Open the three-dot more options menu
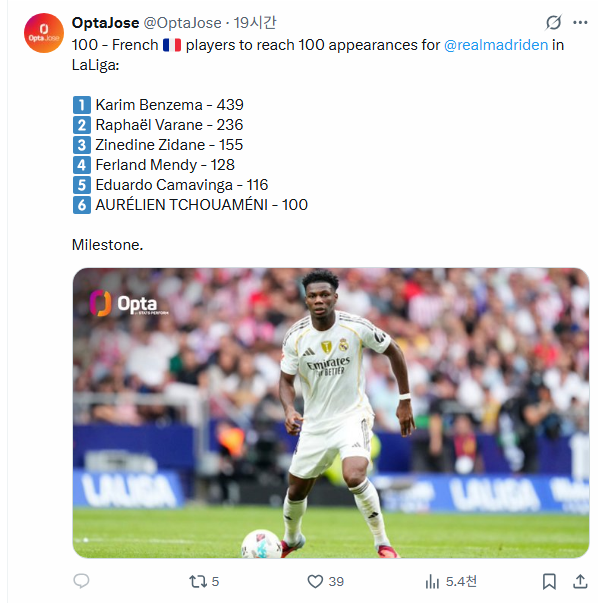598x603 pixels. click(x=580, y=23)
